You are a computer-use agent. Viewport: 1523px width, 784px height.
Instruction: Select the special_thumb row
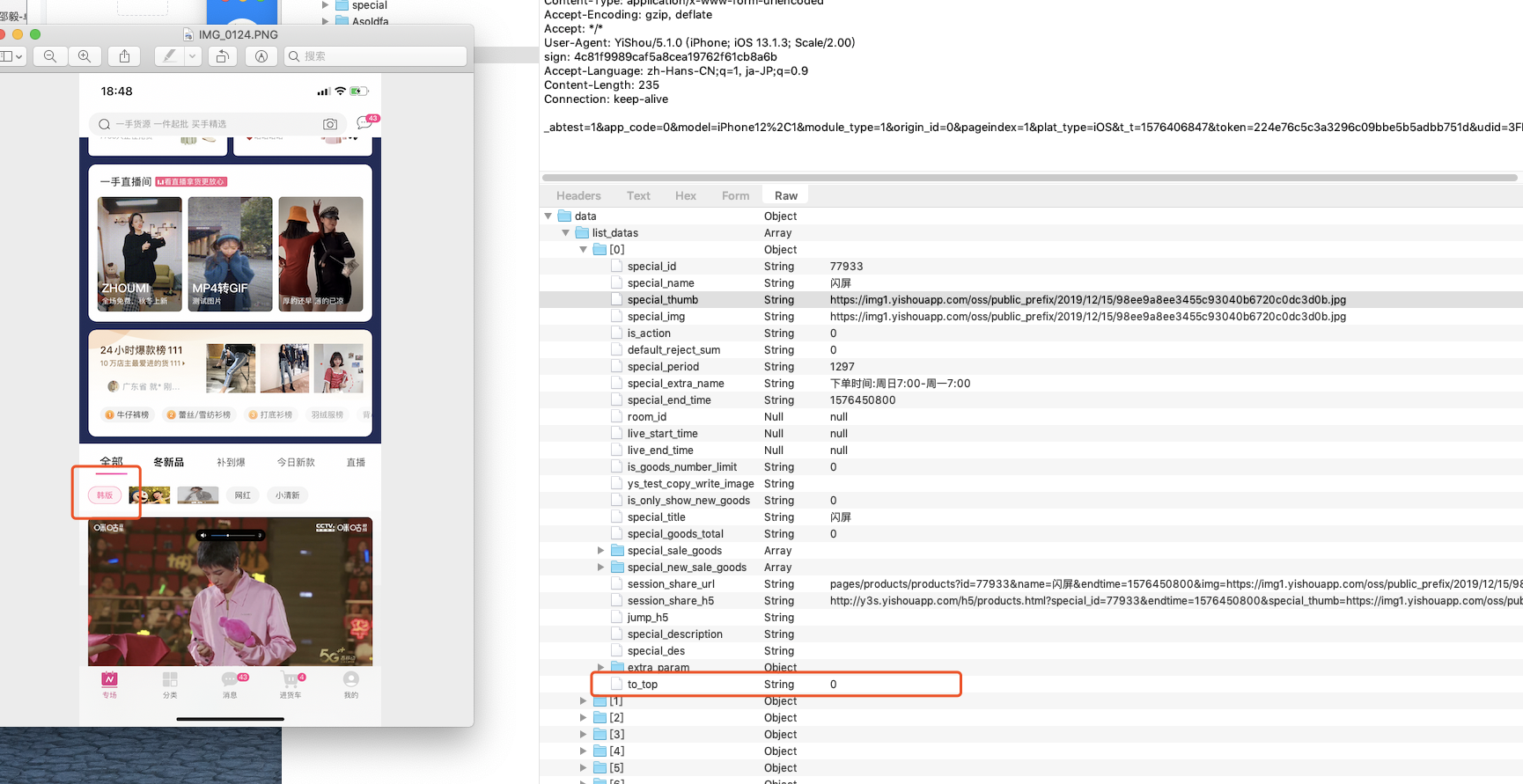coord(1031,300)
